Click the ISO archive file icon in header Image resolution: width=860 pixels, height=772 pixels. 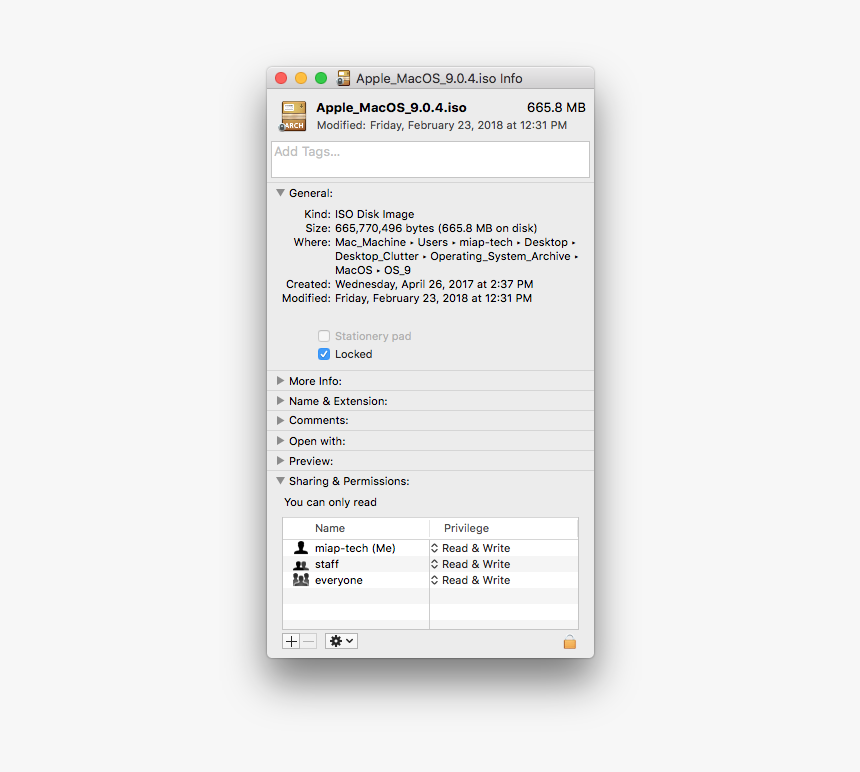(x=293, y=116)
